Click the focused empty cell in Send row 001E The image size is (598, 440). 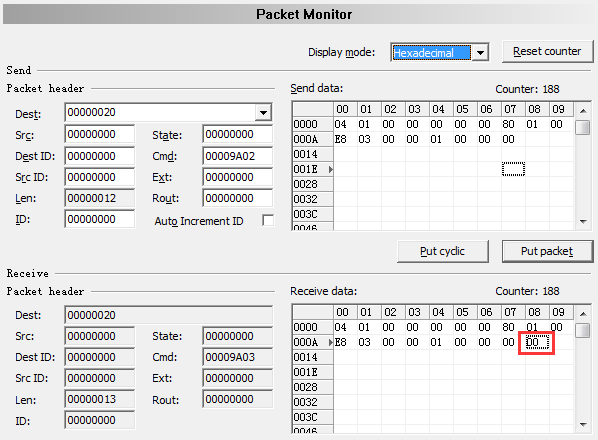click(x=513, y=169)
